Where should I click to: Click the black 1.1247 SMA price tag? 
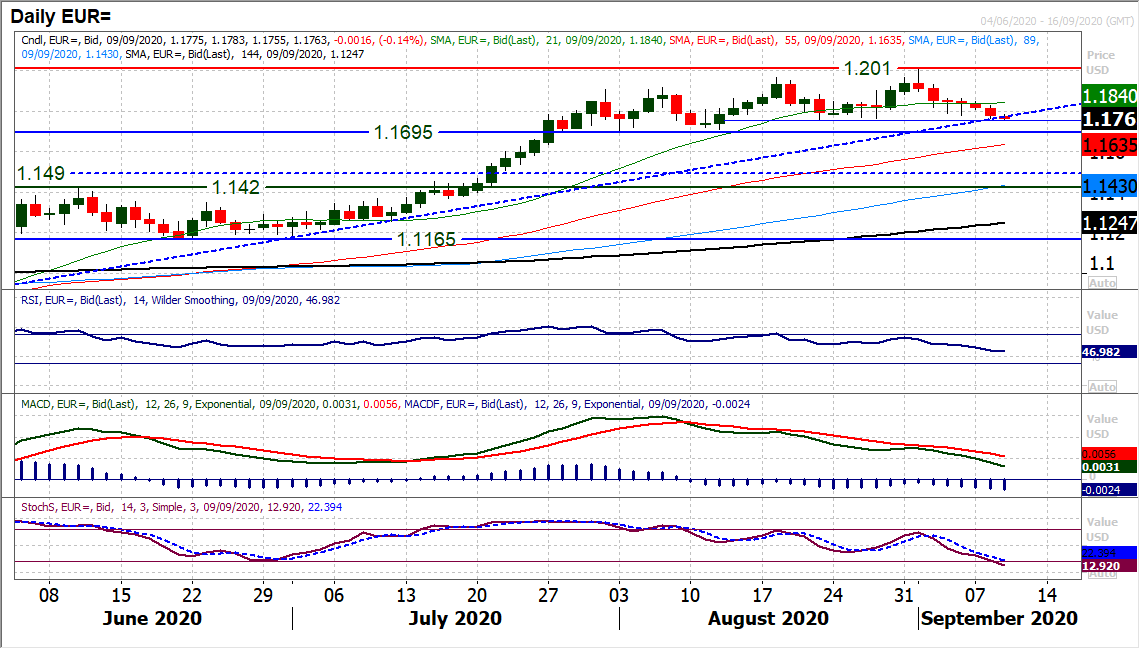click(1110, 223)
